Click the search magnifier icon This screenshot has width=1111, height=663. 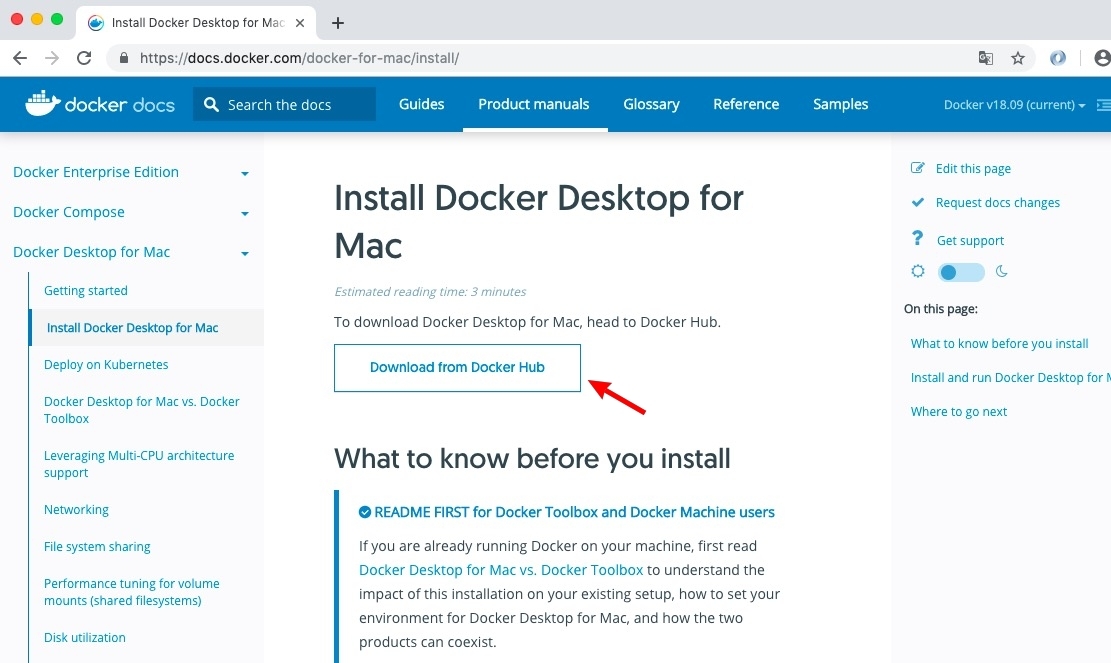point(211,105)
